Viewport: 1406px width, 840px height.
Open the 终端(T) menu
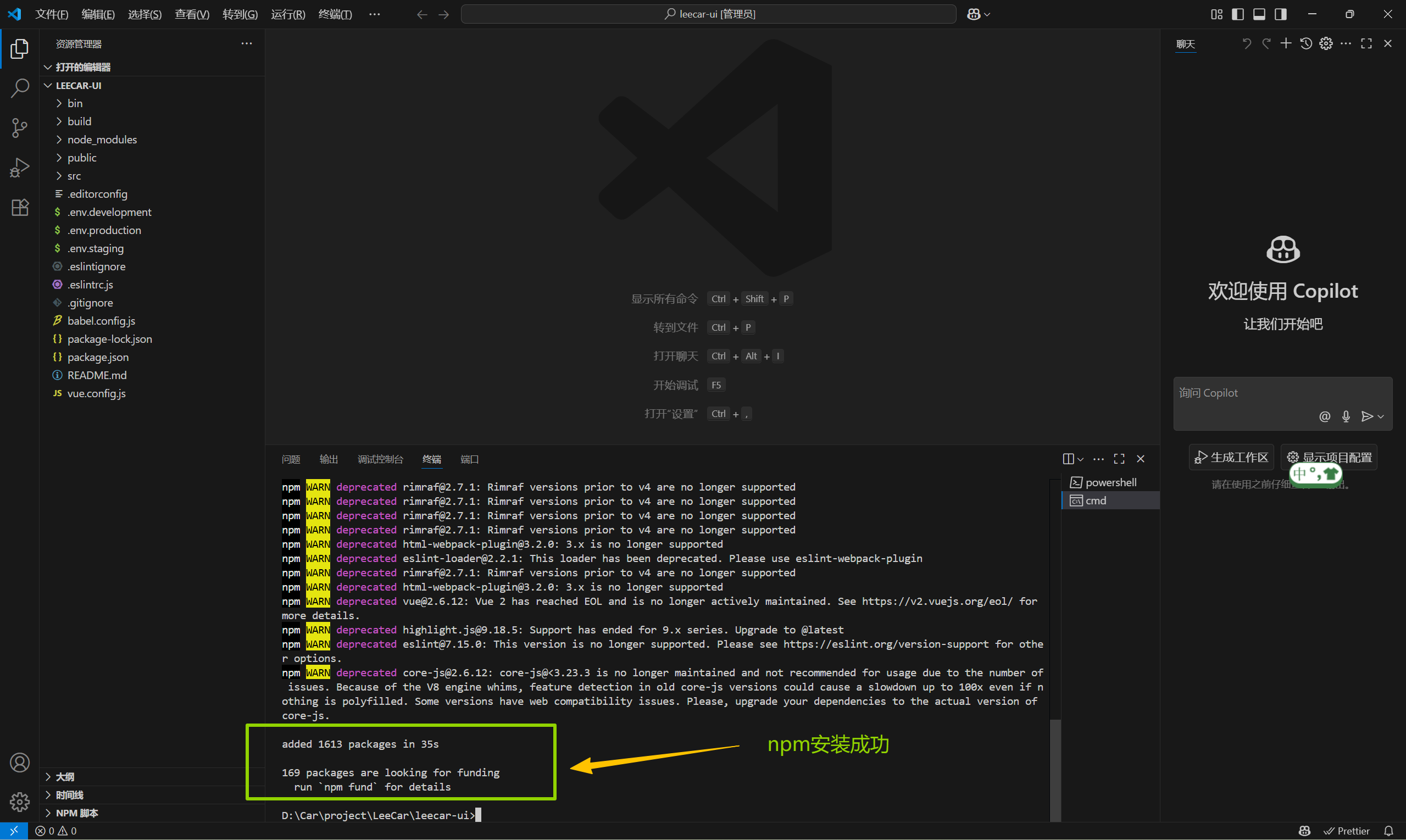point(335,14)
